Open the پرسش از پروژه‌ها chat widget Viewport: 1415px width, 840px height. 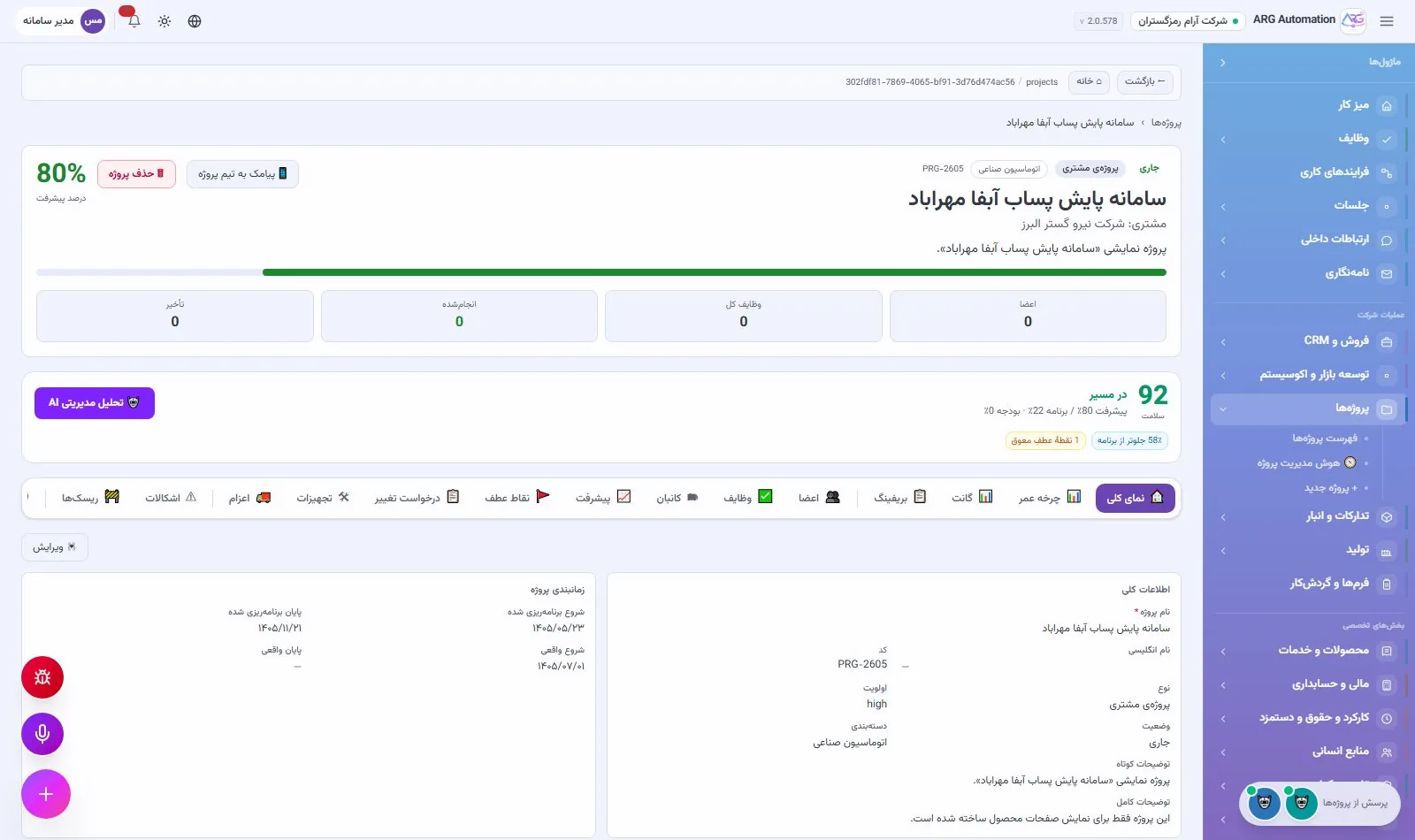[x=1319, y=803]
